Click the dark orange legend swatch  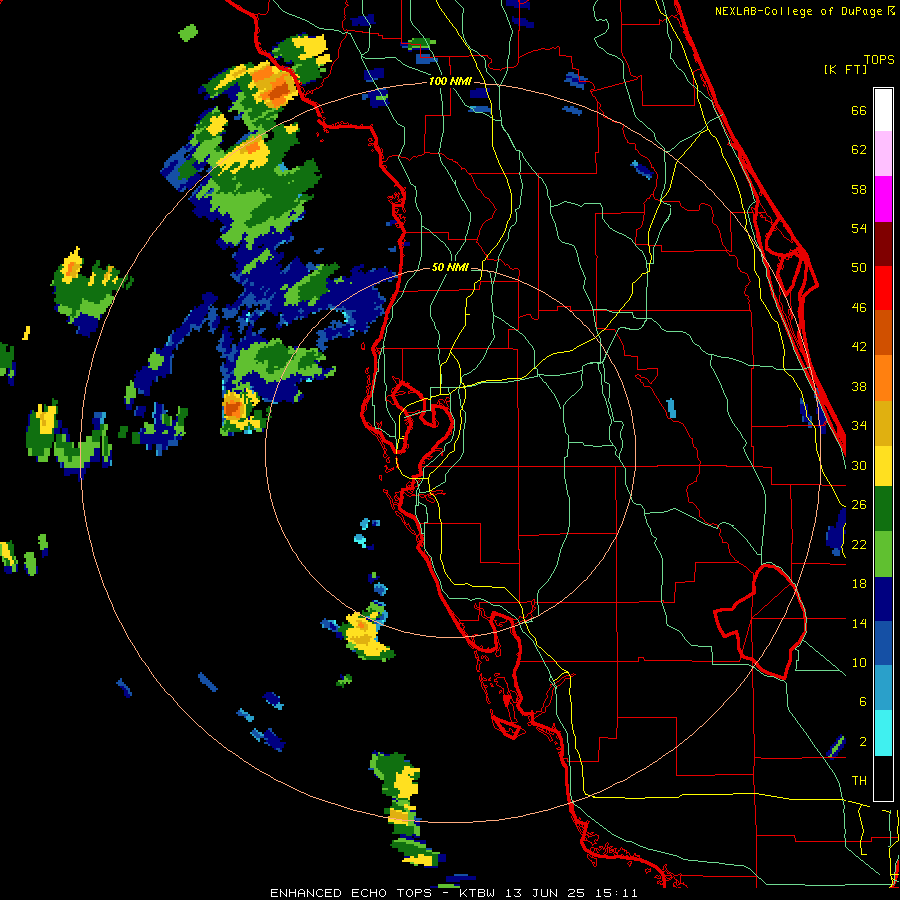pos(883,332)
